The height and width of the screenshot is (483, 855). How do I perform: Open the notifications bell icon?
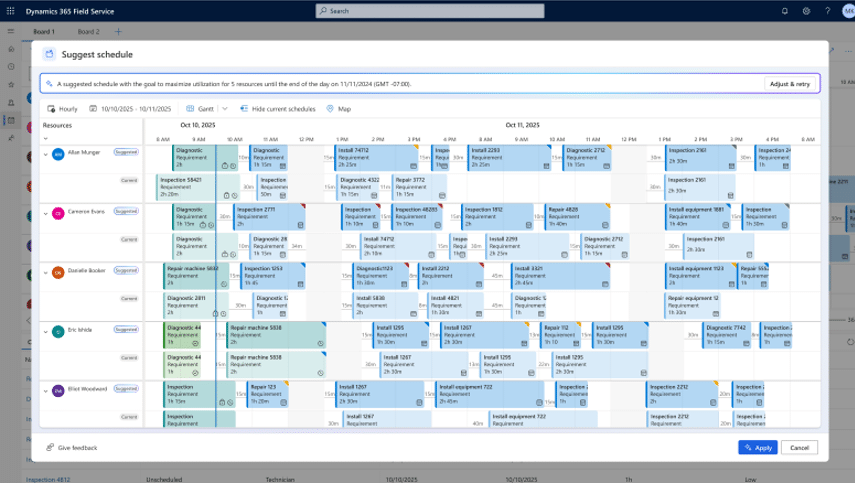point(785,11)
